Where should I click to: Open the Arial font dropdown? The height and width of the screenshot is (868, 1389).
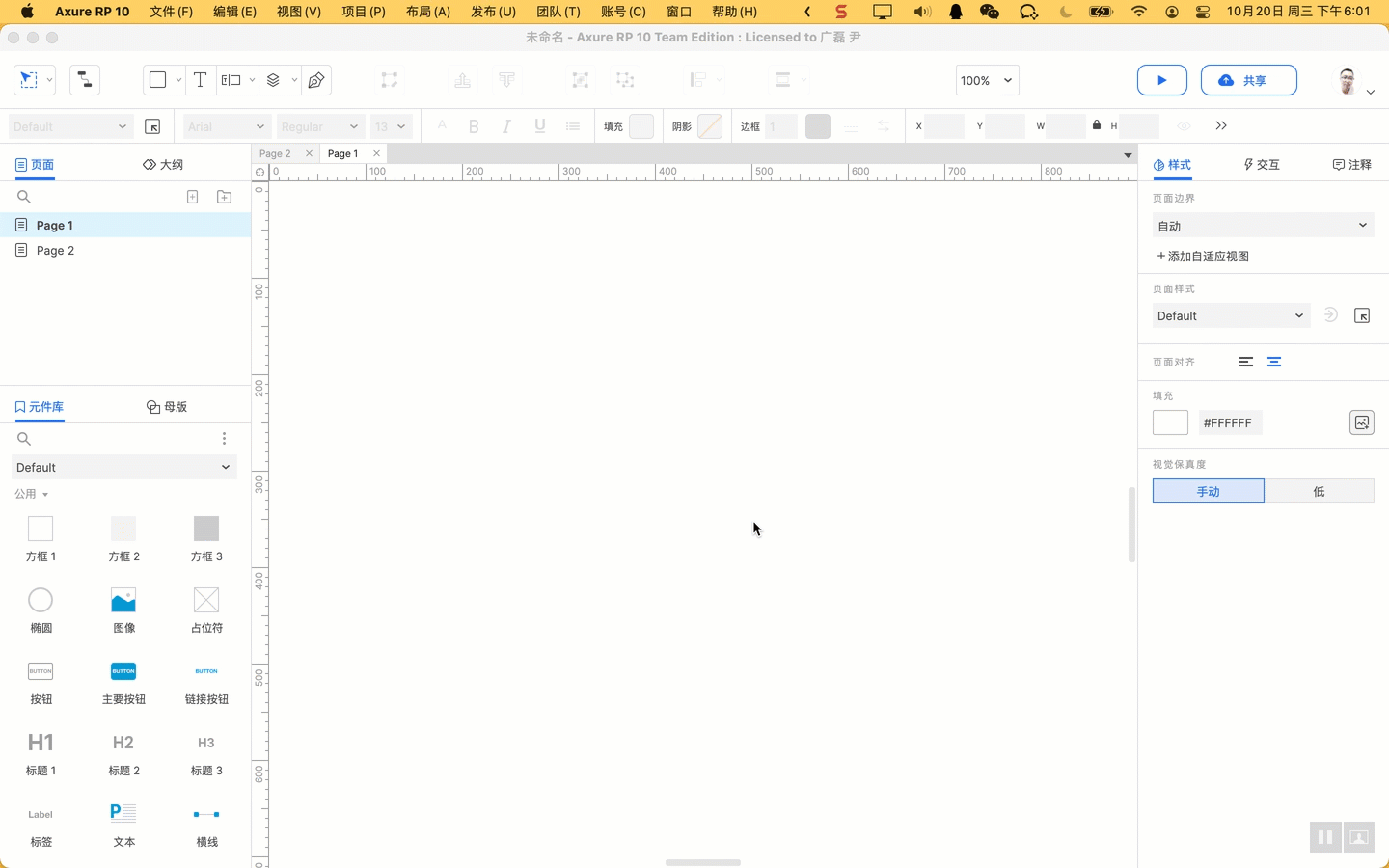coord(226,126)
